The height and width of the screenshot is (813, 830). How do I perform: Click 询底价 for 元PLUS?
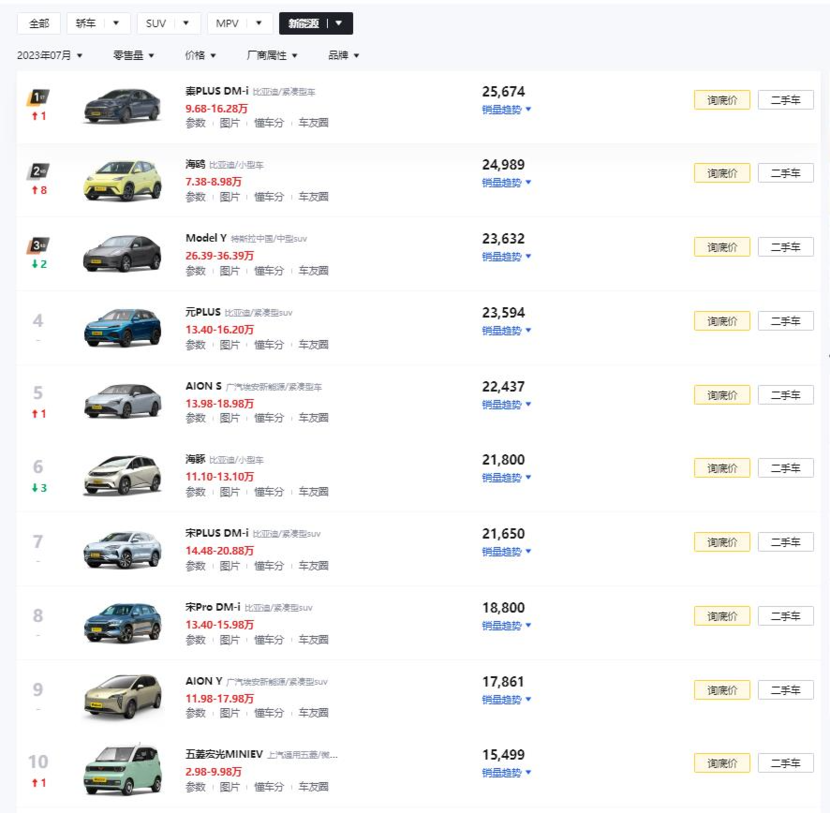tap(722, 321)
